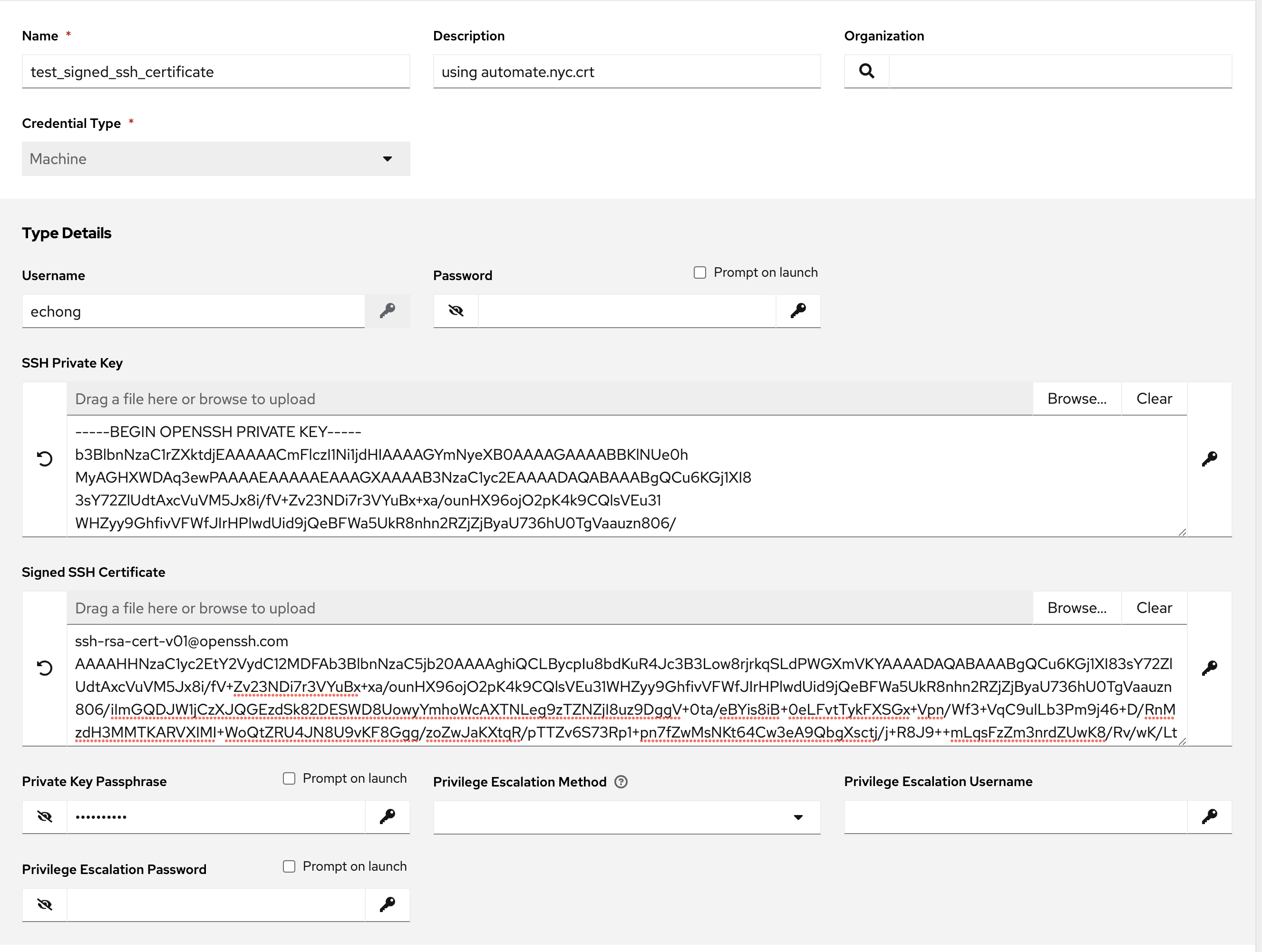Viewport: 1262px width, 952px height.
Task: Click the key icon next to Signed SSH Certificate
Action: pyautogui.click(x=1210, y=668)
